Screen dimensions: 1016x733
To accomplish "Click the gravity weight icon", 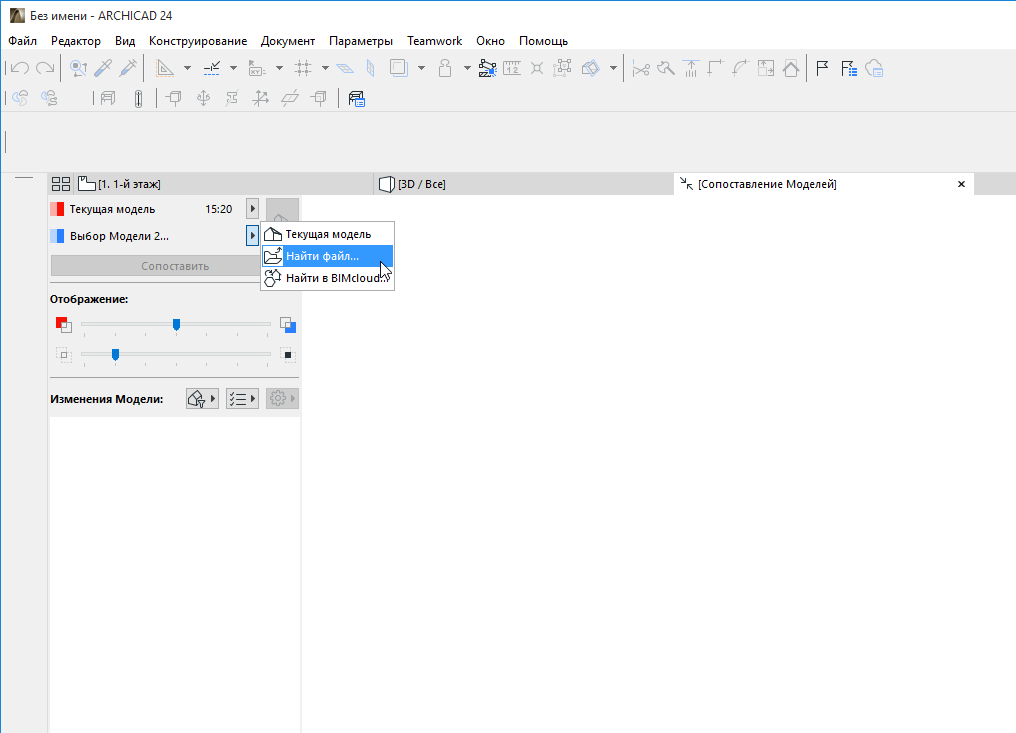I will 444,68.
